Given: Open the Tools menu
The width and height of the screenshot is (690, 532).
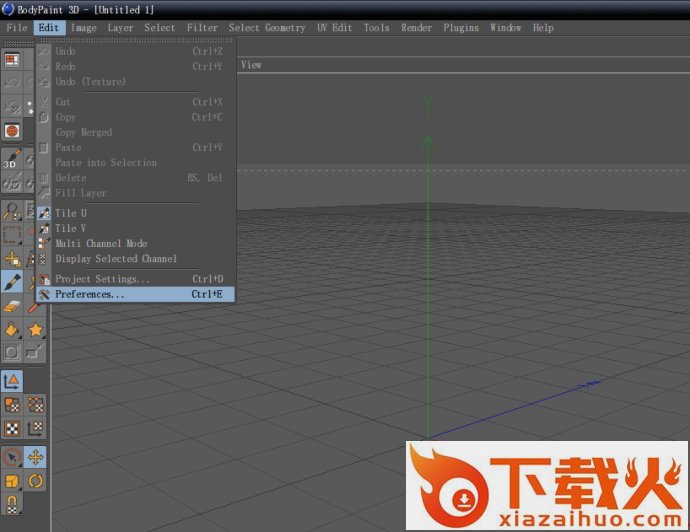Looking at the screenshot, I should point(376,28).
